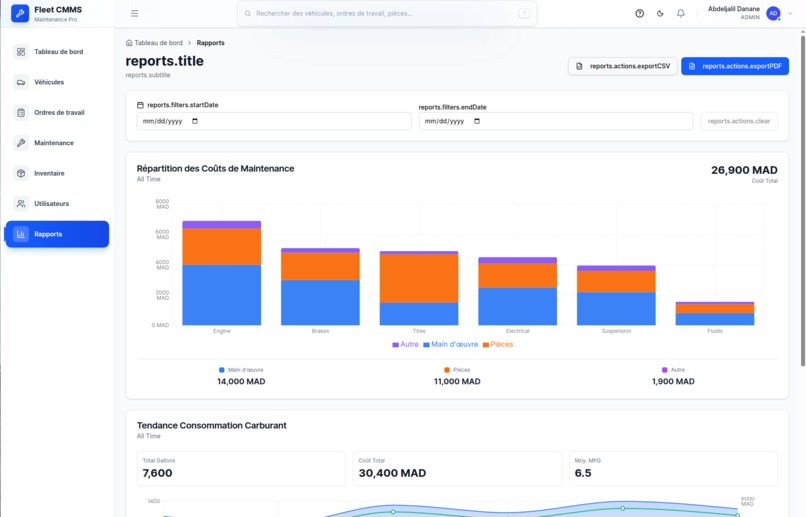Click the Fleet CMMS wrench logo
The height and width of the screenshot is (517, 806).
[20, 13]
